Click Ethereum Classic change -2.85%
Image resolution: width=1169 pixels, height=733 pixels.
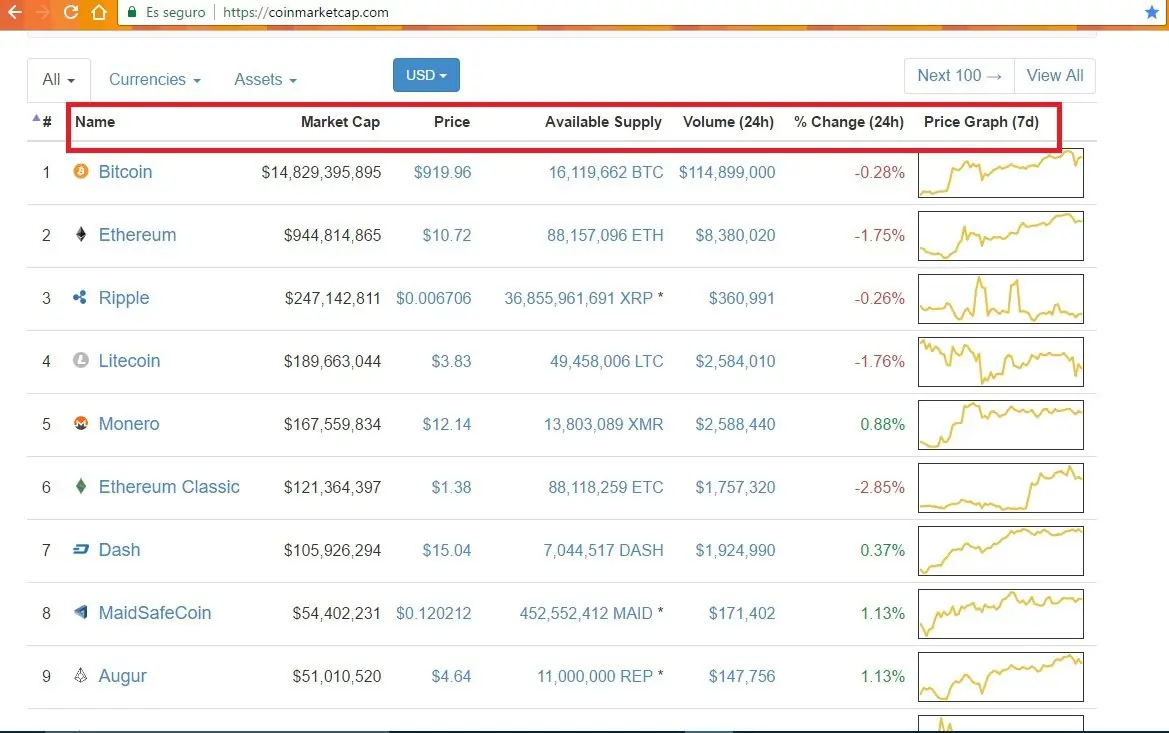(x=880, y=488)
